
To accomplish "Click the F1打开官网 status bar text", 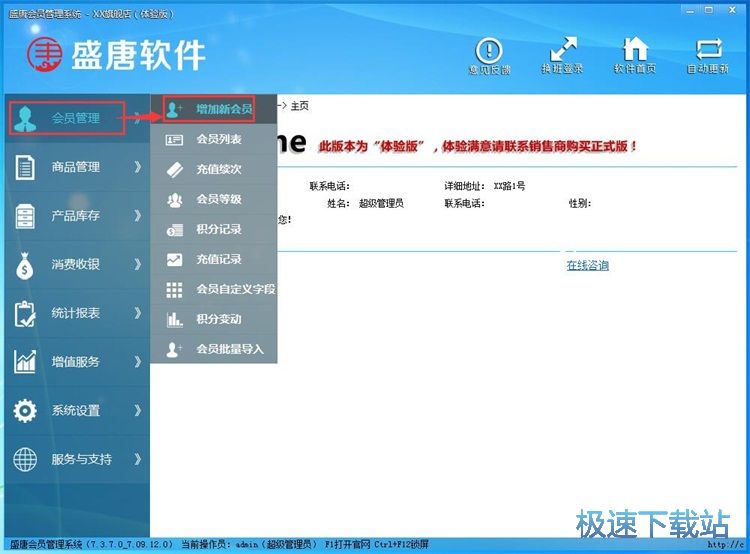I will (x=347, y=544).
